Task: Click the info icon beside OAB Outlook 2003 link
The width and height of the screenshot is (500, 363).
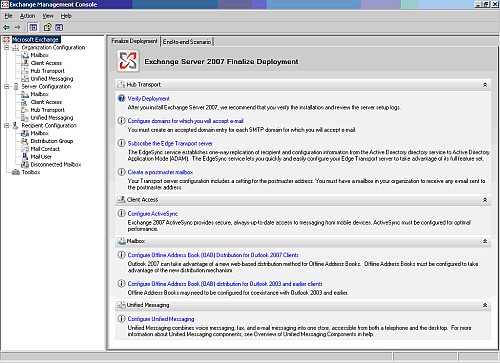Action: pyautogui.click(x=121, y=284)
